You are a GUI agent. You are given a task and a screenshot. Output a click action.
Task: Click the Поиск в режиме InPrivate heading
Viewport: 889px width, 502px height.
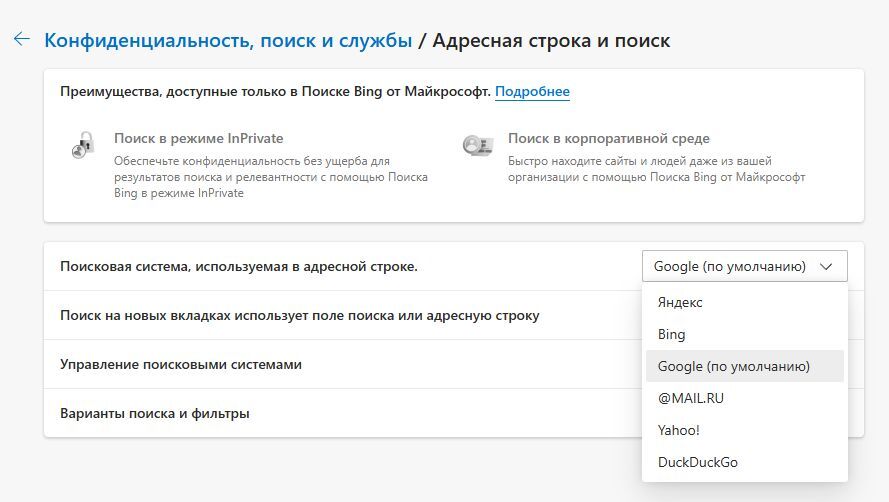coord(198,138)
